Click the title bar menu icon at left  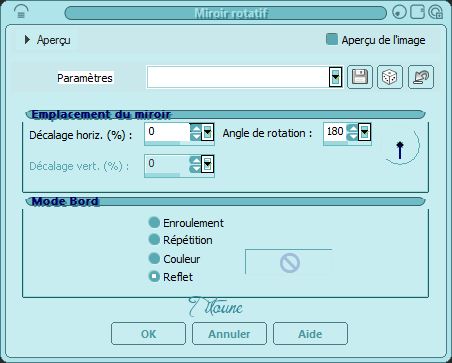tap(21, 13)
